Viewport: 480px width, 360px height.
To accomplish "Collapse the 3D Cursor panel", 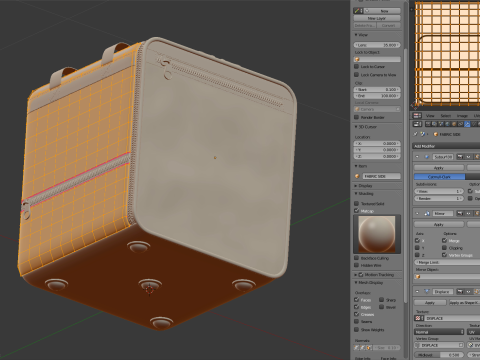I will coord(356,127).
